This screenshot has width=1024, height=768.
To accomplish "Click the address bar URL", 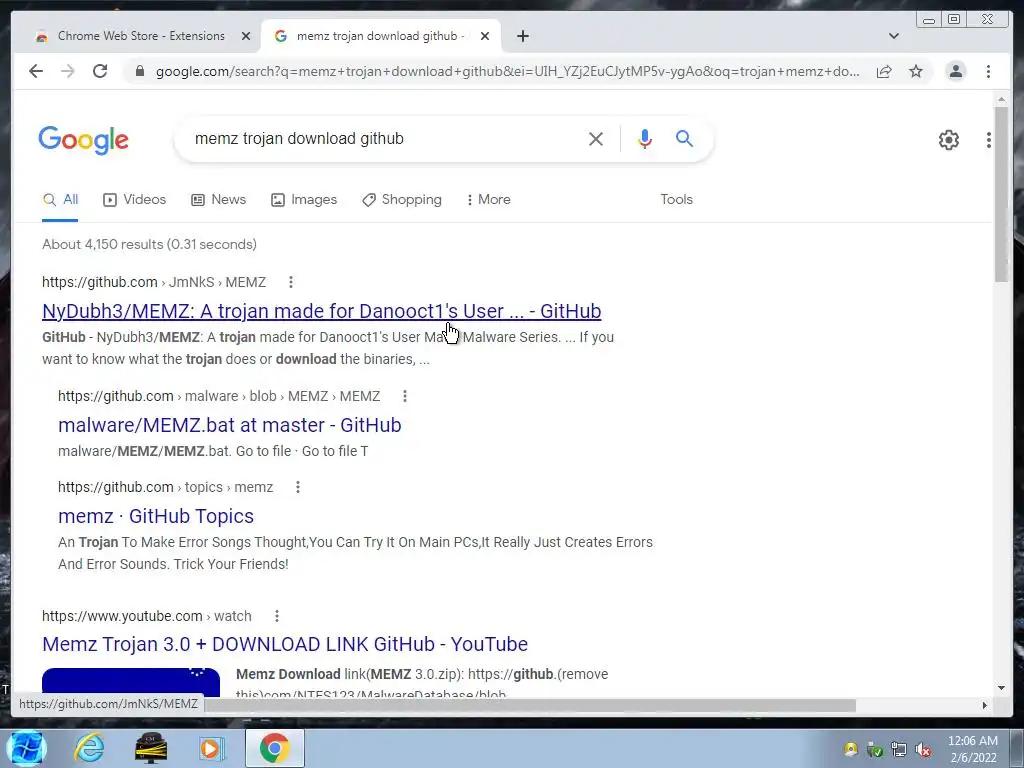I will (507, 71).
